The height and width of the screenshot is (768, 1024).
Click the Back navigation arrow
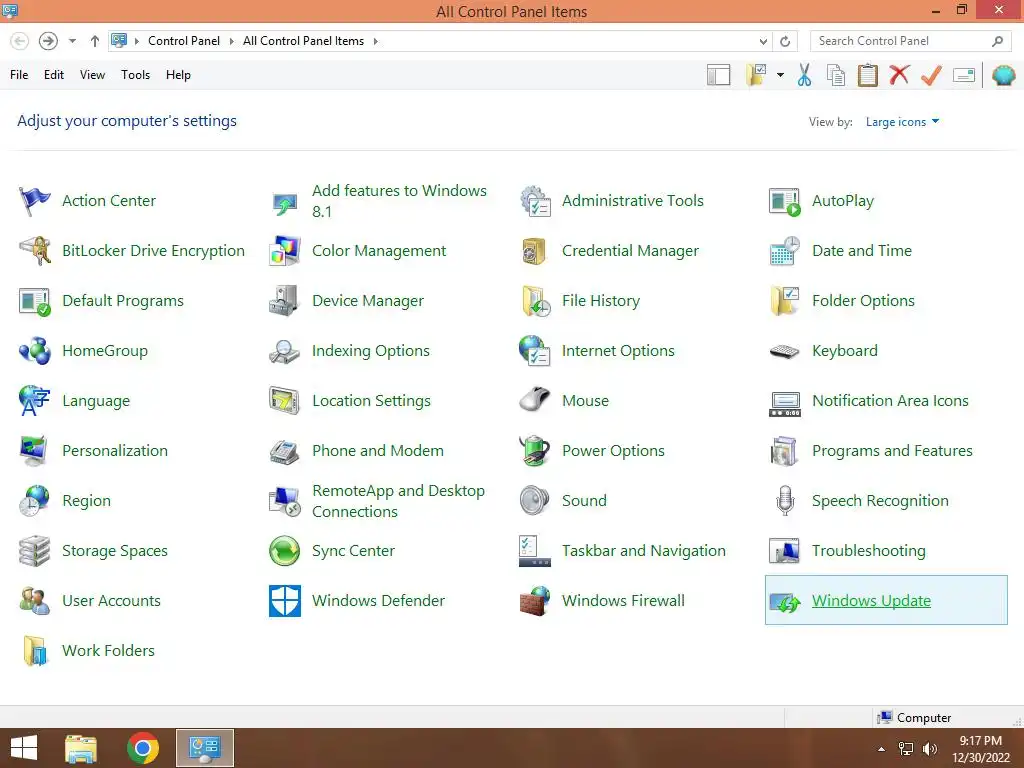click(20, 41)
